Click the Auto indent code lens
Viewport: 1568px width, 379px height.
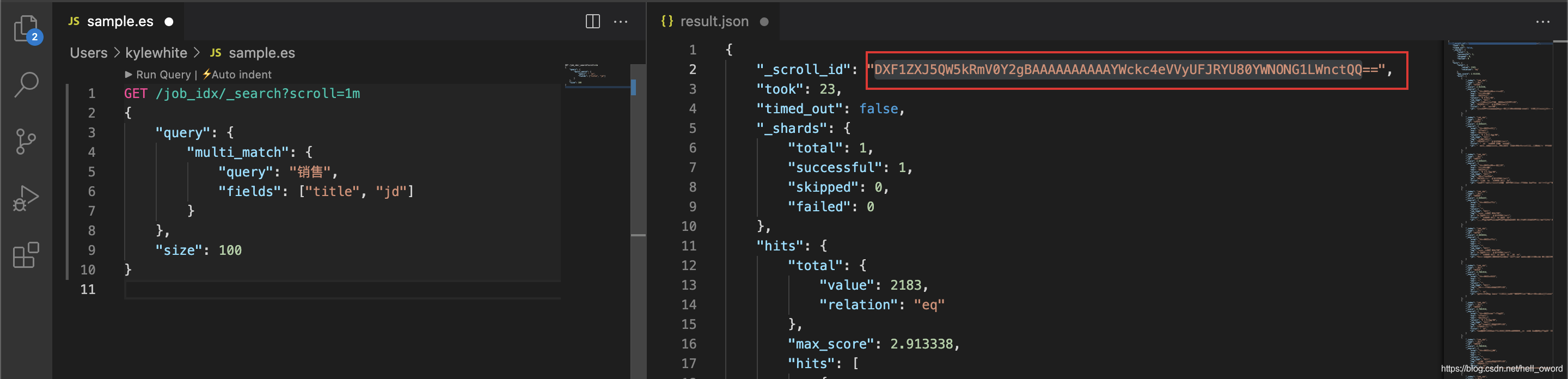(237, 74)
